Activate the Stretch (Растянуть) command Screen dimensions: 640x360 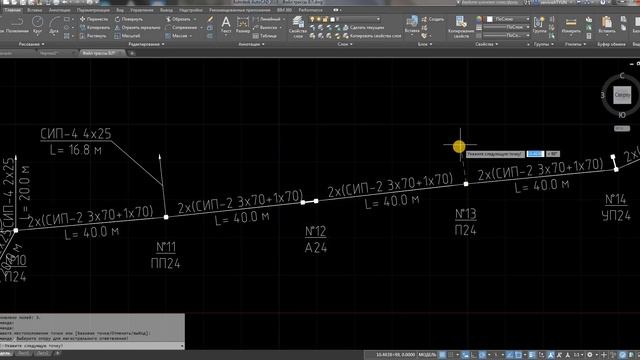click(x=93, y=36)
